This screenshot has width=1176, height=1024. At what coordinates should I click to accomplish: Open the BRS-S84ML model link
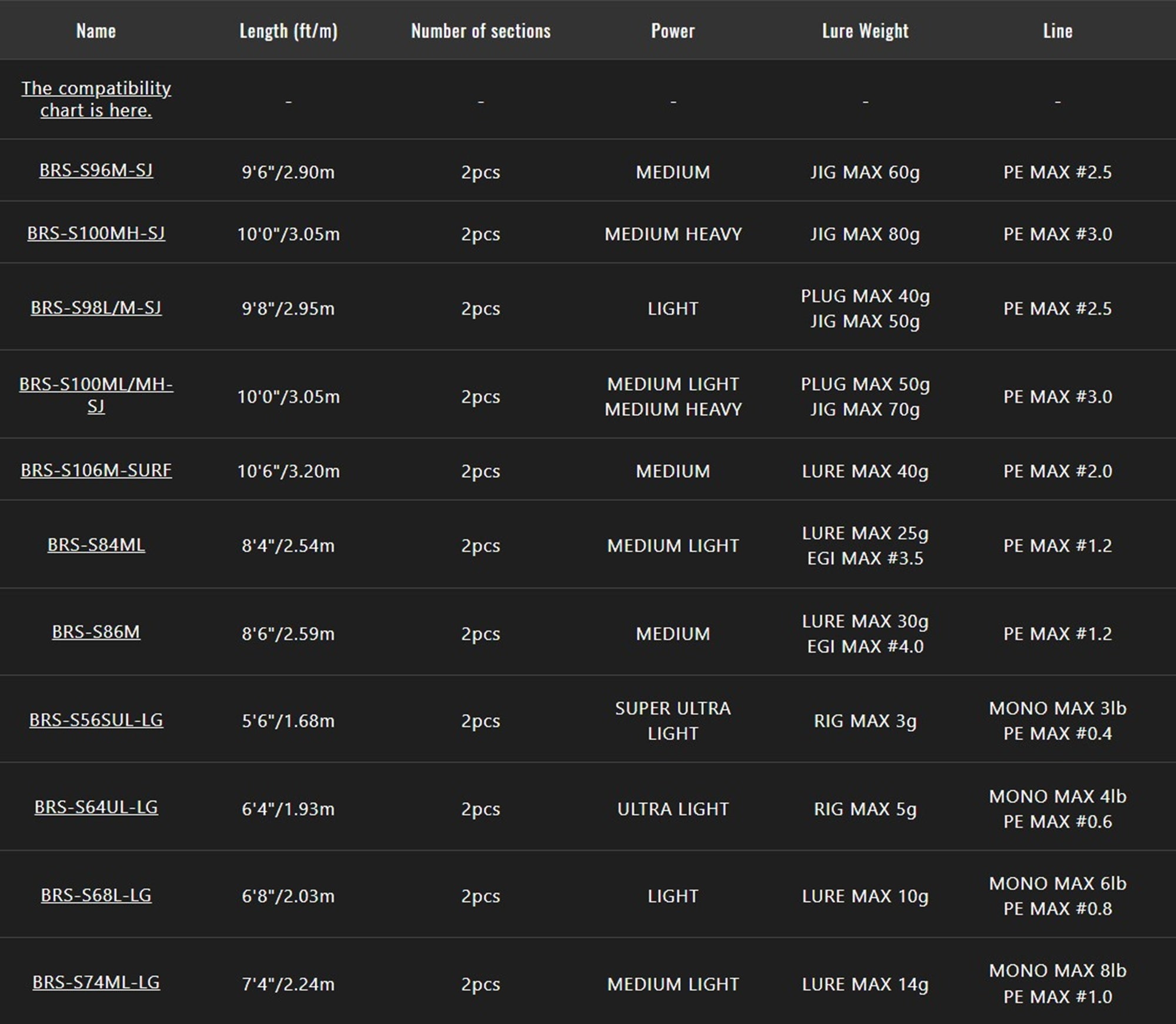pos(96,545)
